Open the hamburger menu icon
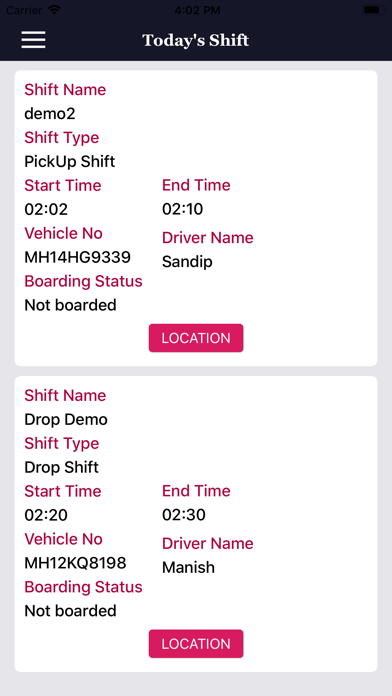The height and width of the screenshot is (696, 392). click(33, 40)
